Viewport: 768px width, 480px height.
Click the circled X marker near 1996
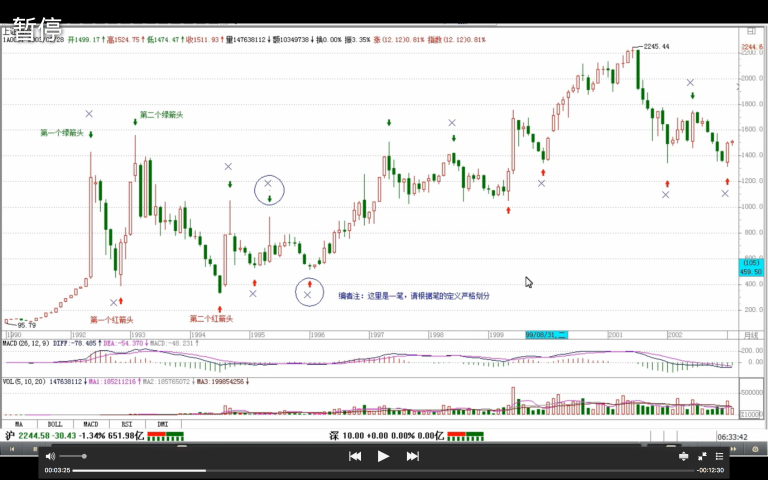click(x=308, y=294)
